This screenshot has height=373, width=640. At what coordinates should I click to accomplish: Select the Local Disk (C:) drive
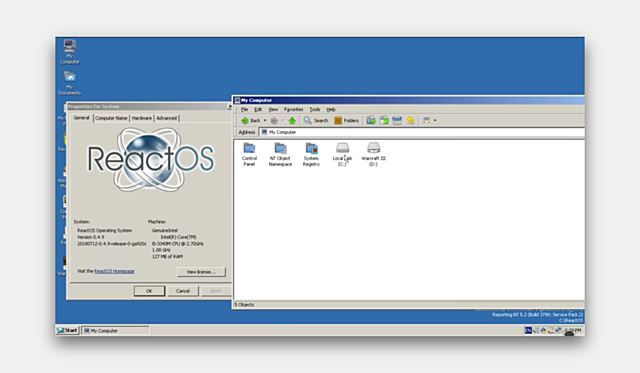pos(342,154)
